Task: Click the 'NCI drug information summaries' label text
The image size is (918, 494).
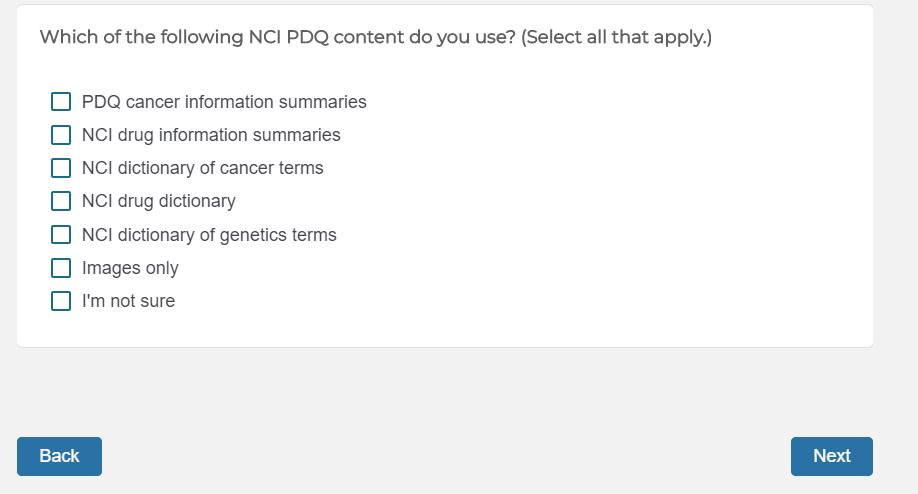Action: coord(211,135)
